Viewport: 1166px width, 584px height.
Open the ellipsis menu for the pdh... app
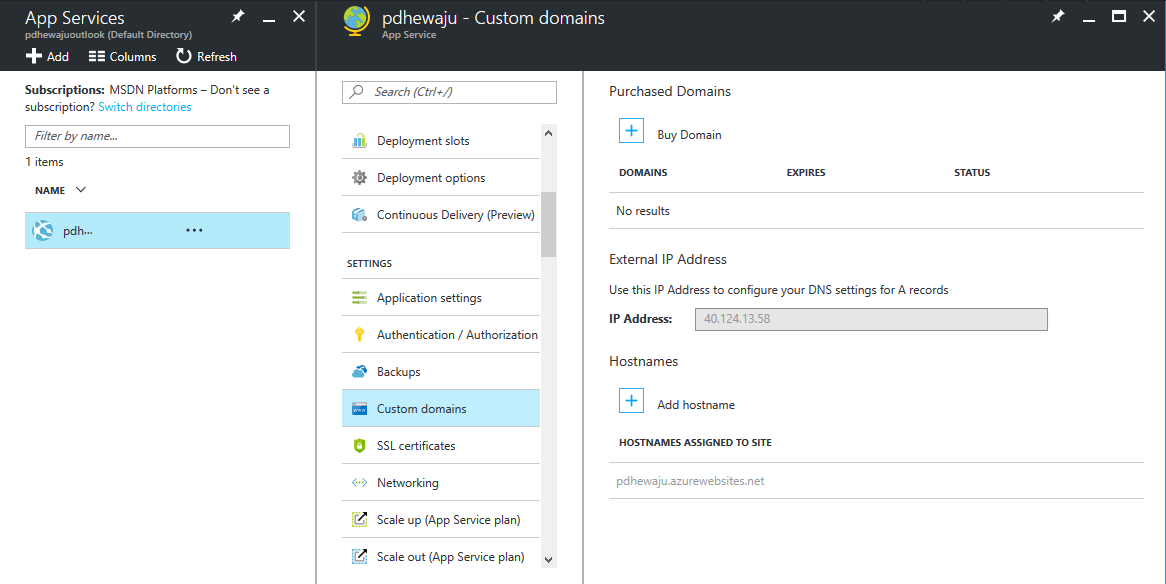coord(194,231)
